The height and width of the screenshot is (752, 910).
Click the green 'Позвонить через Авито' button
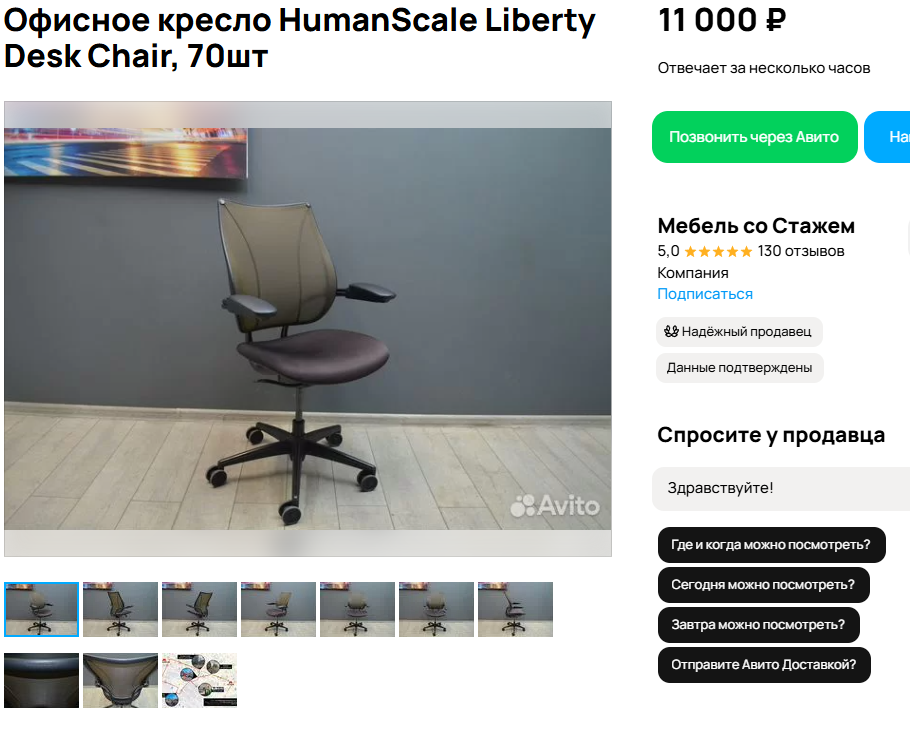pos(754,137)
